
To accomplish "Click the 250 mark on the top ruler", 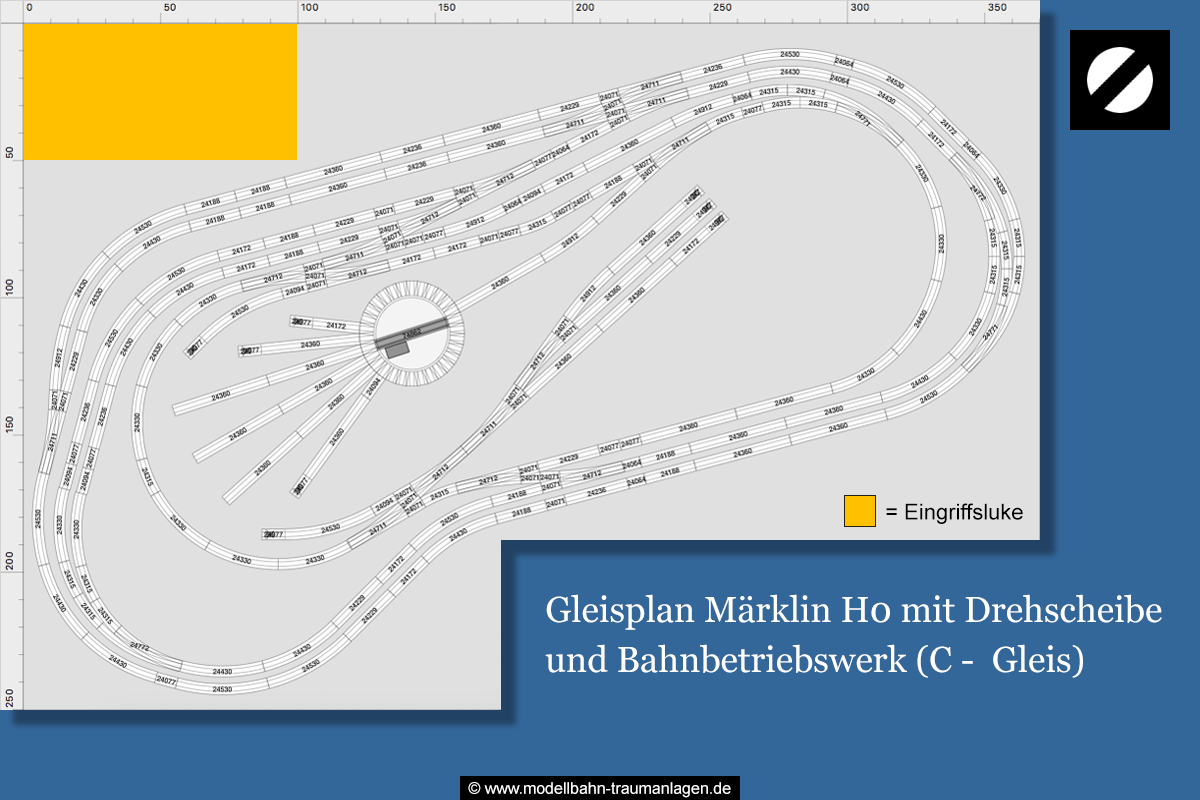I will [x=721, y=7].
